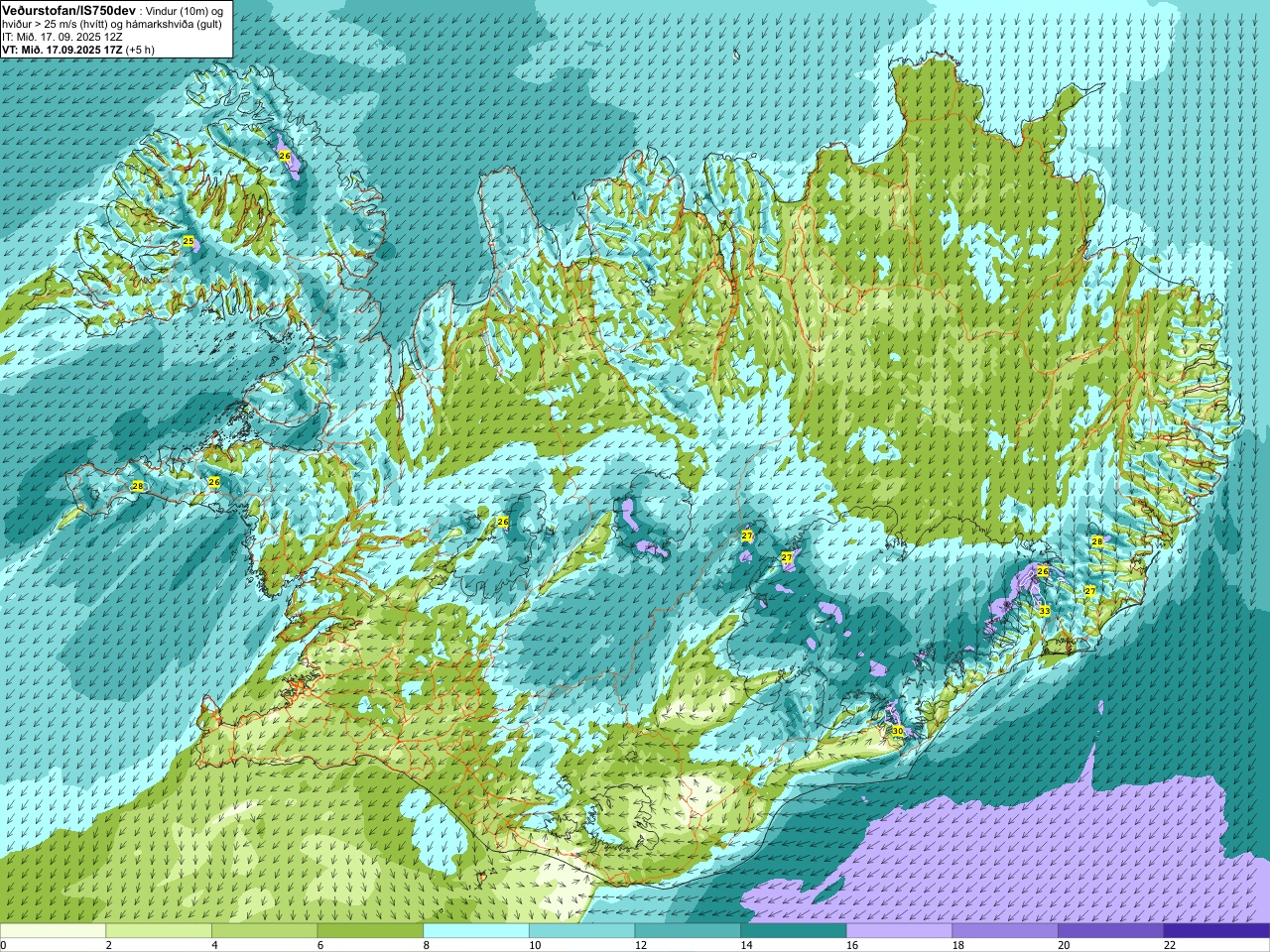Click the dark violet legend swatch above 22

tap(1216, 931)
